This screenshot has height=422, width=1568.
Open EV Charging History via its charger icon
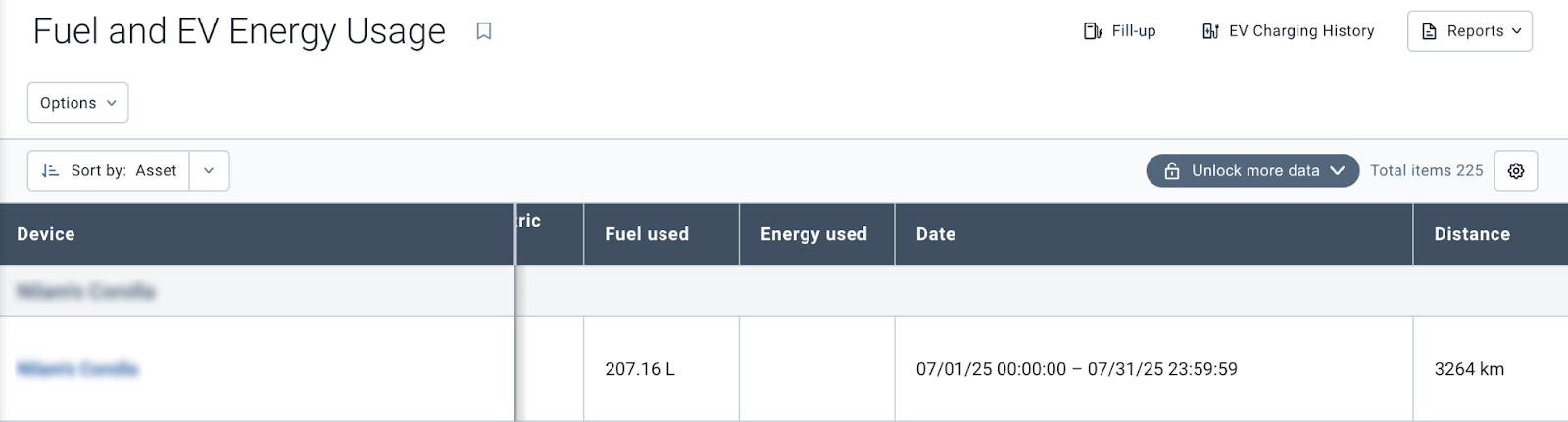coord(1210,31)
